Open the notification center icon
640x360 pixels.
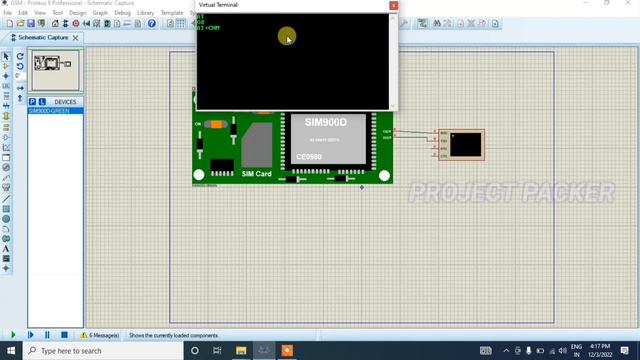click(x=624, y=351)
